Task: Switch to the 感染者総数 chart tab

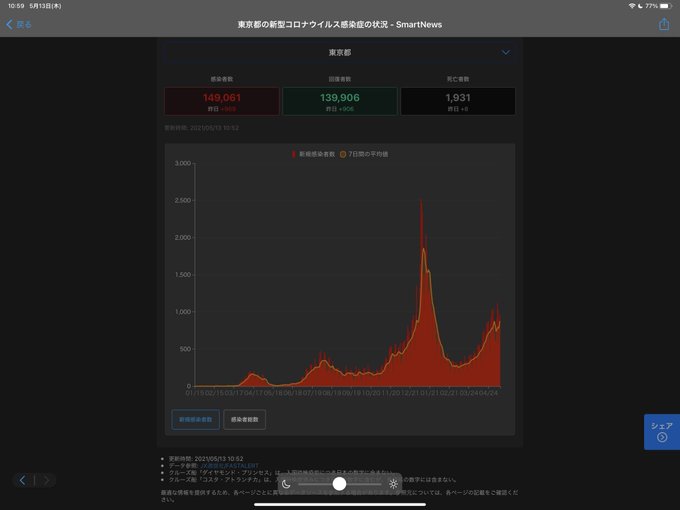Action: click(x=245, y=419)
